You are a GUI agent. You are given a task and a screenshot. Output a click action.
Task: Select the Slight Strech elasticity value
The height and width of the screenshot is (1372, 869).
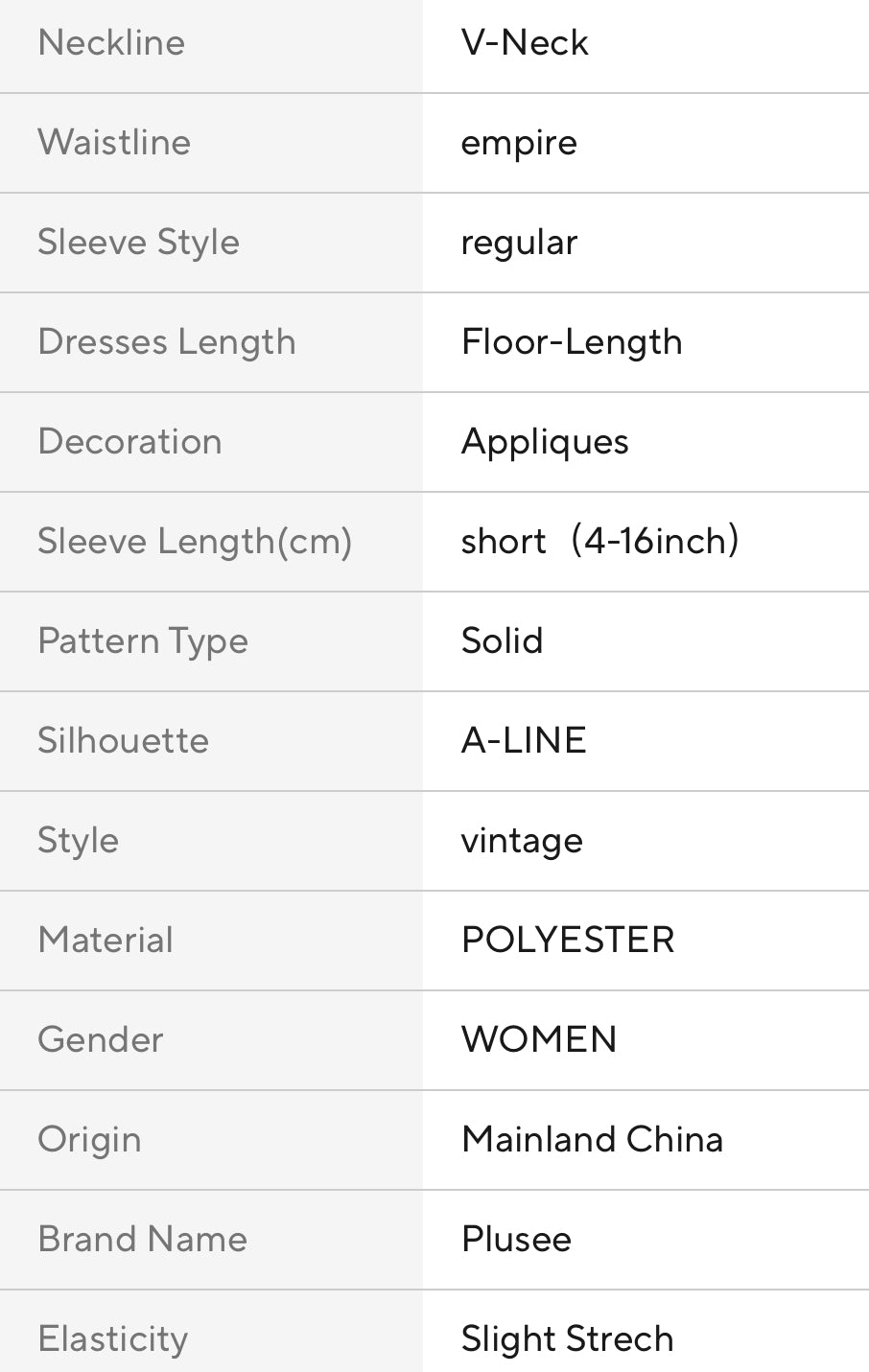567,1339
